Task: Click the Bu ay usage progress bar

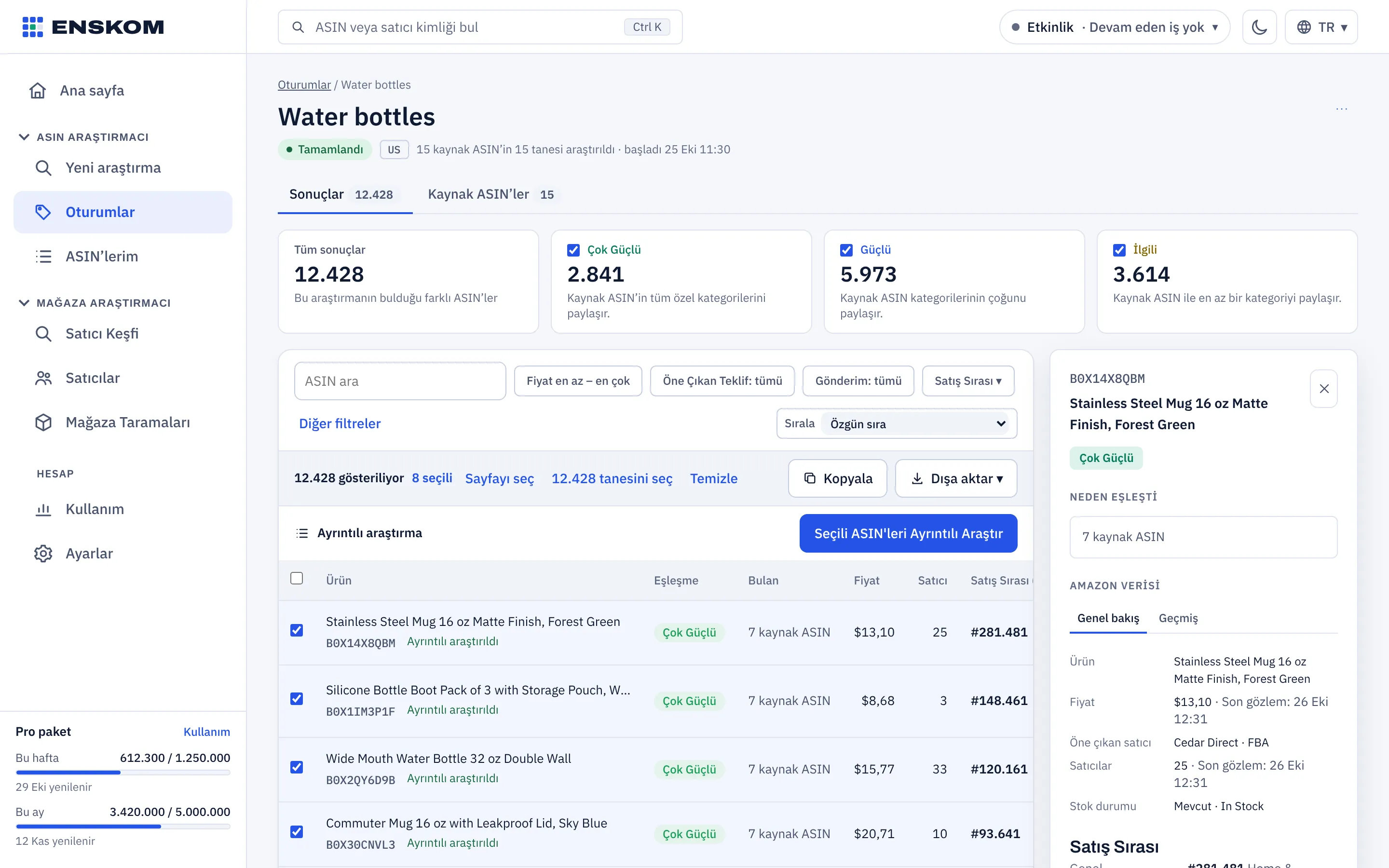Action: point(123,827)
